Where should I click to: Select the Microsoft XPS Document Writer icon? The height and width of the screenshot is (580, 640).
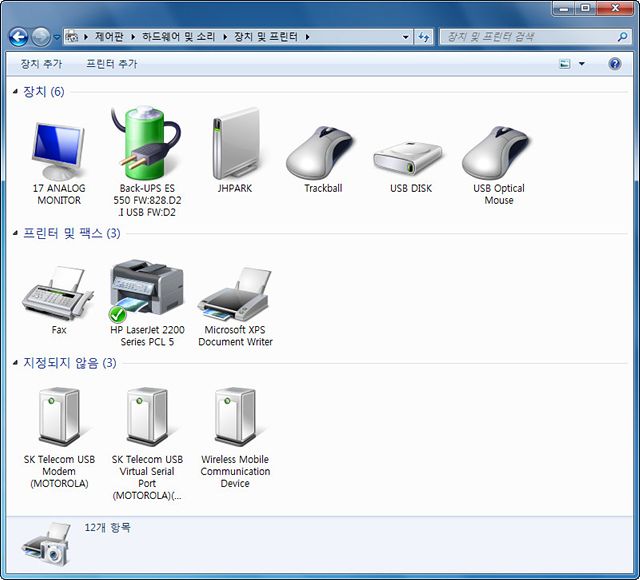coord(234,294)
